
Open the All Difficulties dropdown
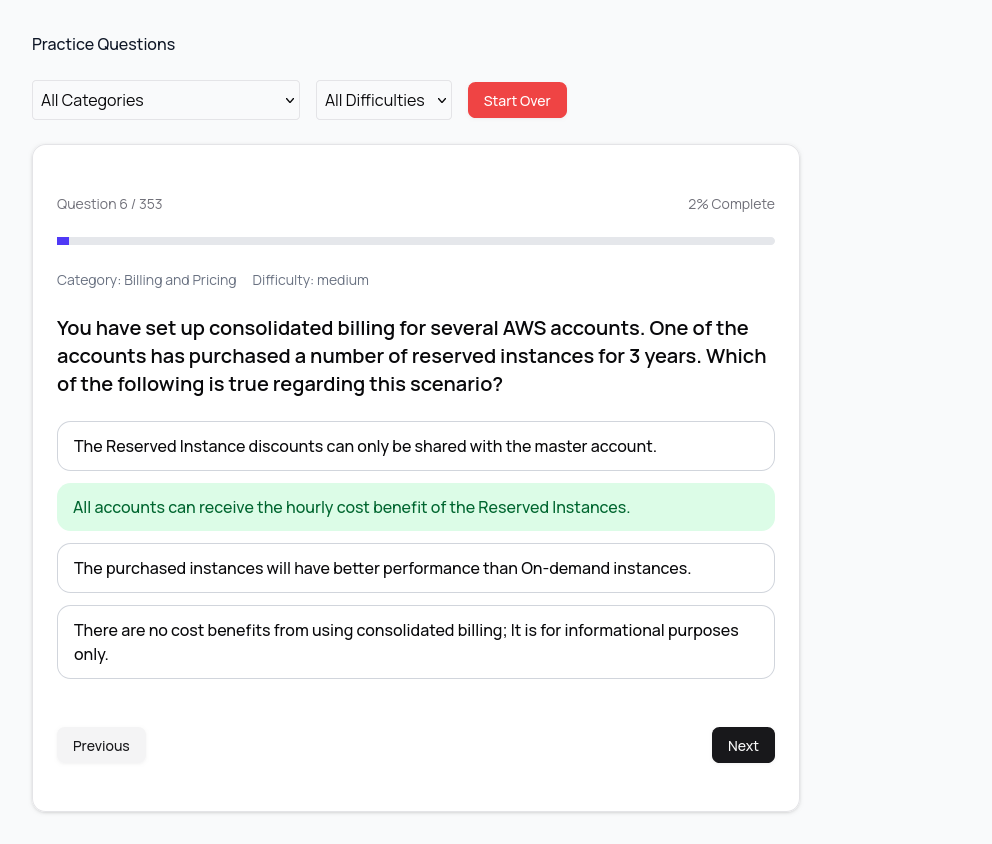point(384,100)
